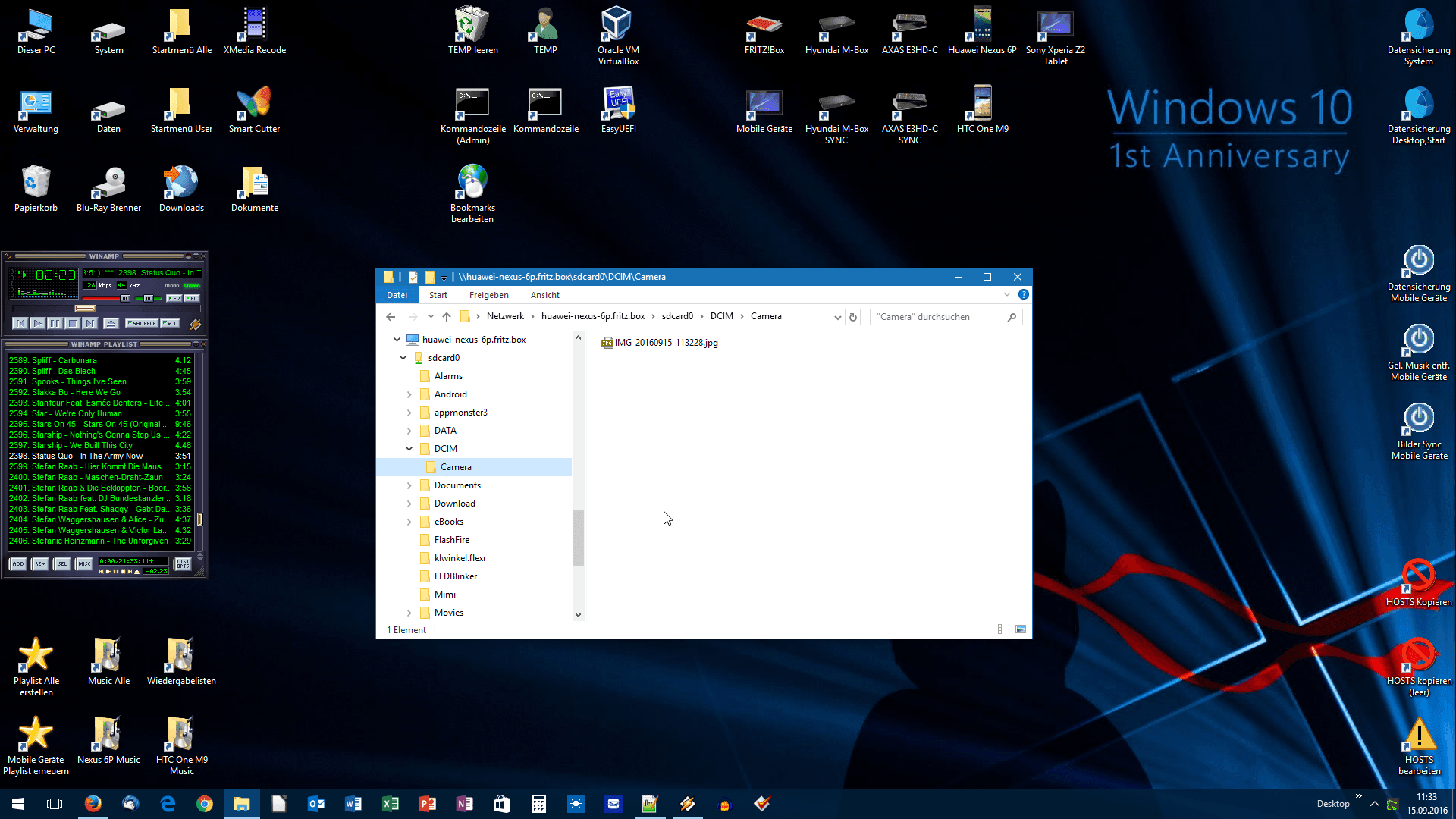This screenshot has height=819, width=1456.
Task: Click Winamp volume slider
Action: click(106, 298)
